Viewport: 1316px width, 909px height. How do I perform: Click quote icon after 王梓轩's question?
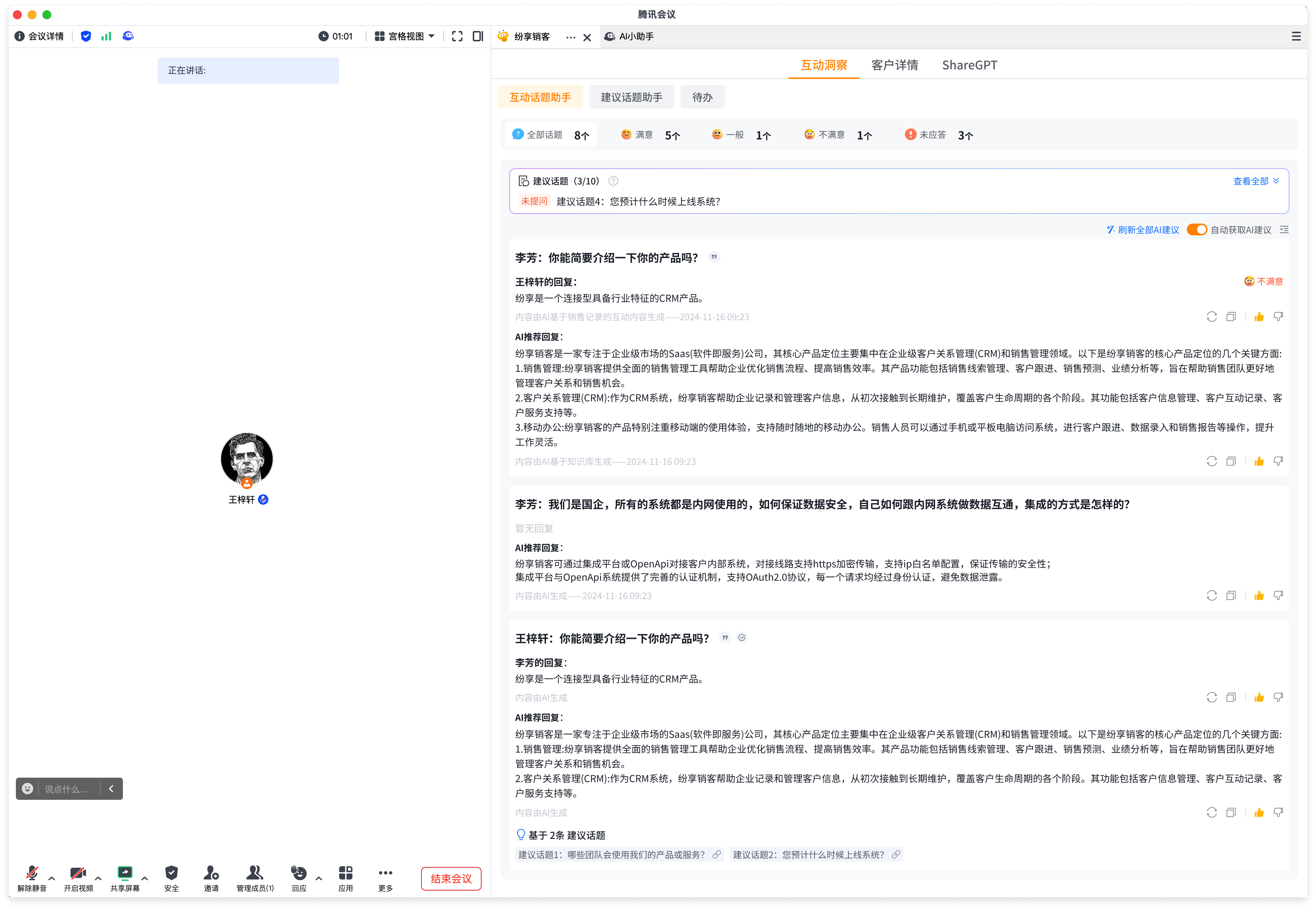point(725,638)
